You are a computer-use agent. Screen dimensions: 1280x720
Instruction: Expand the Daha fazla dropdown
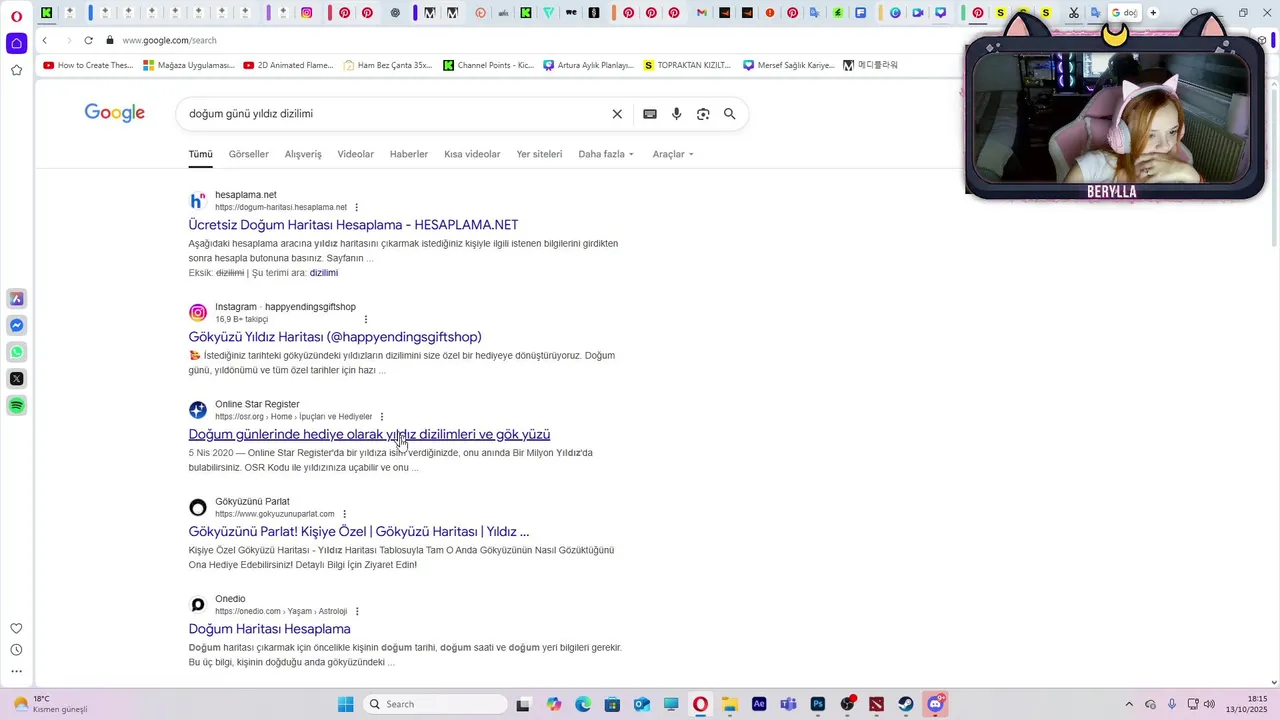pyautogui.click(x=606, y=154)
